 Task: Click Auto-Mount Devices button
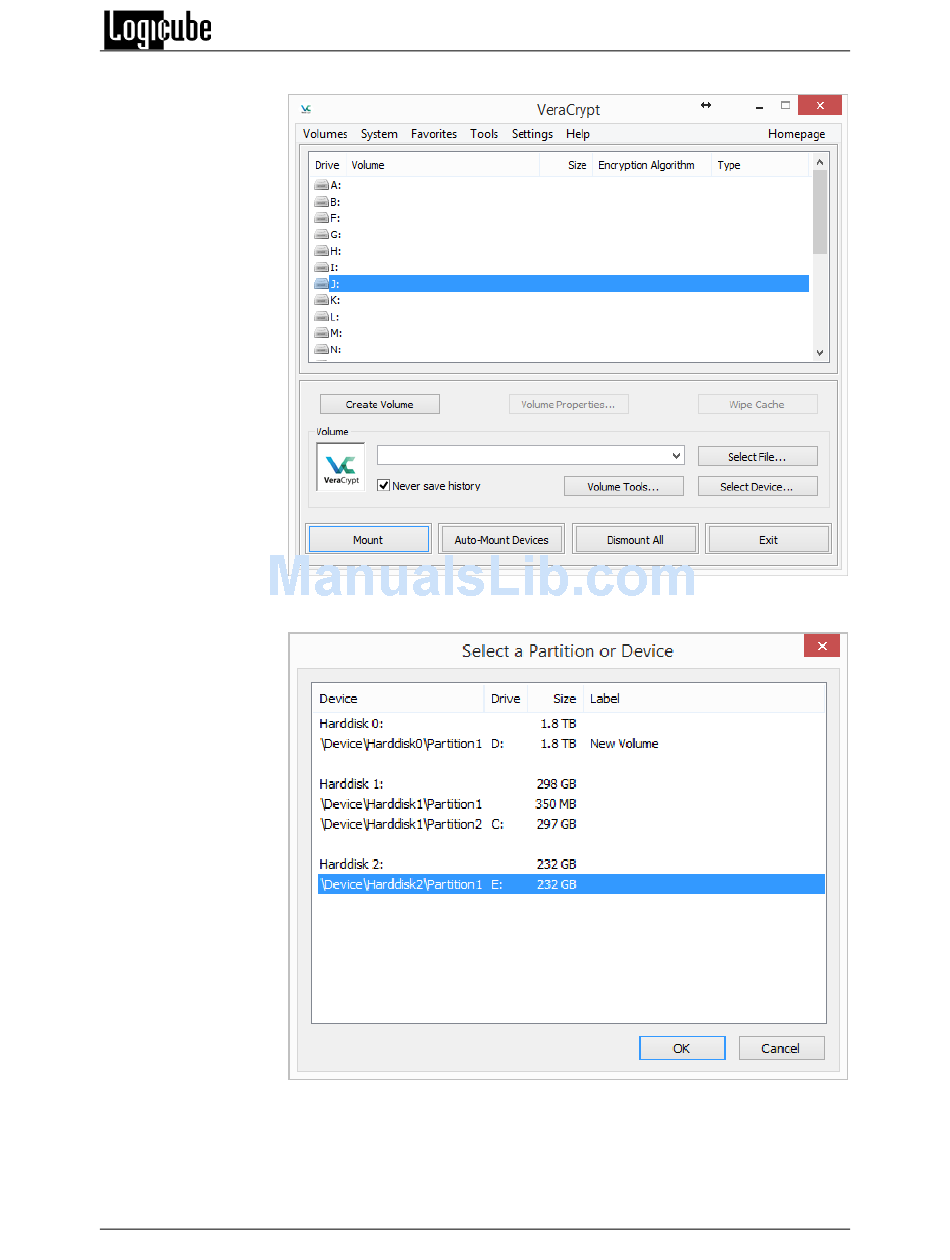tap(501, 539)
